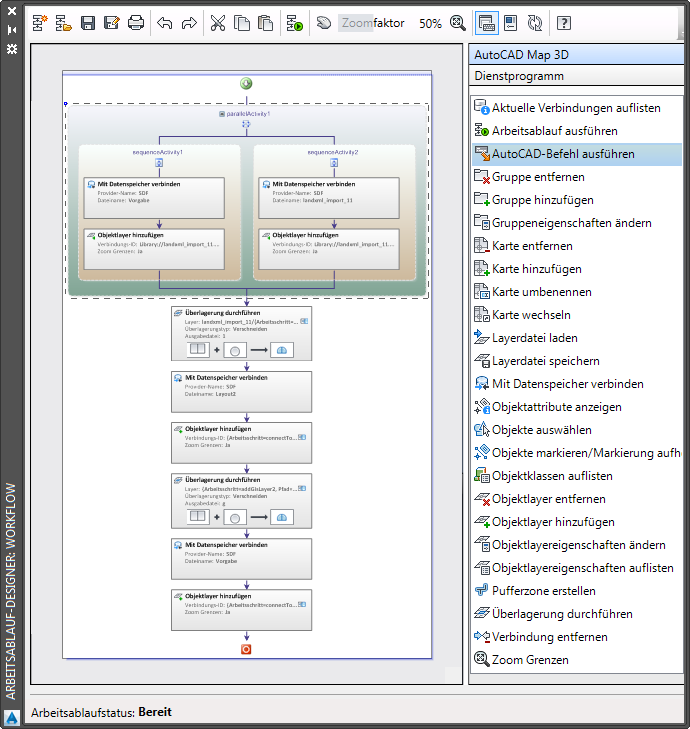690x729 pixels.
Task: Click the Karte hinzufügen icon
Action: point(482,268)
